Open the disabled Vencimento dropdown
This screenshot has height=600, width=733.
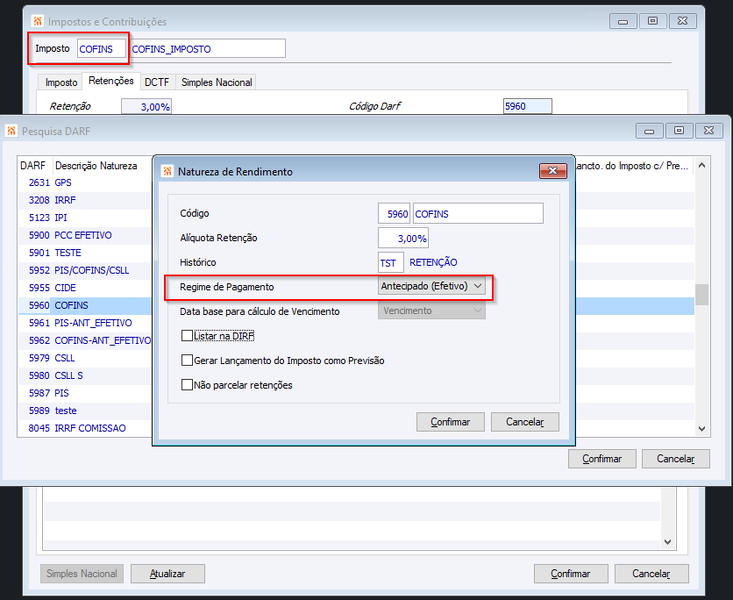tap(431, 311)
